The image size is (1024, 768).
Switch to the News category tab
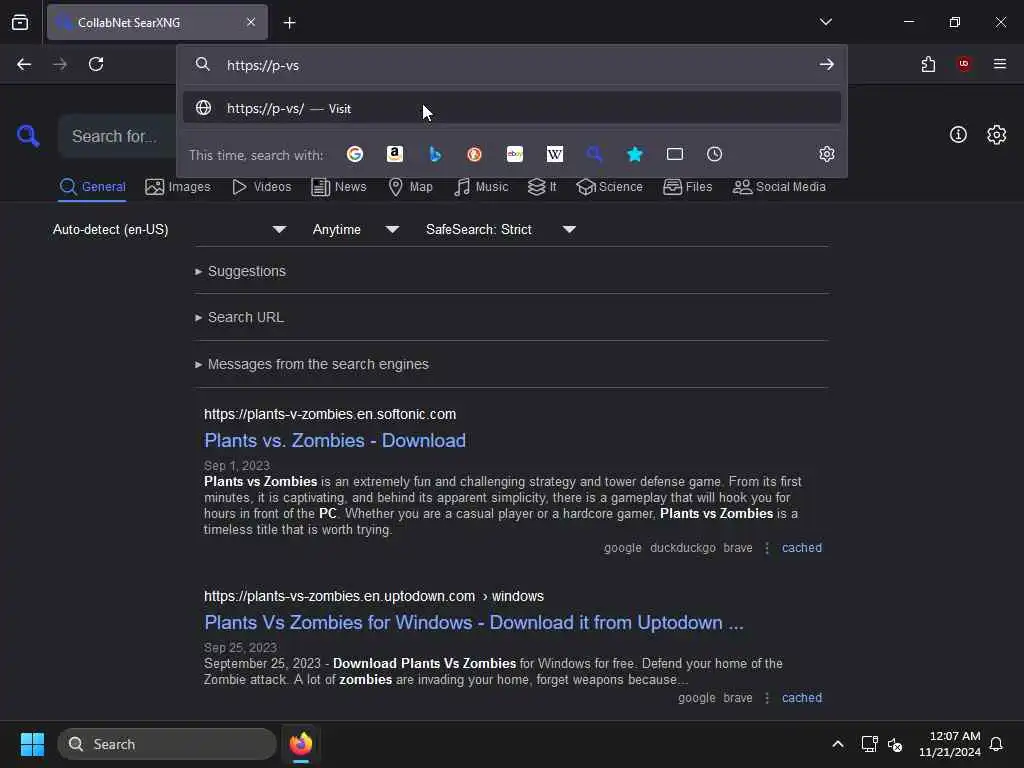click(x=339, y=187)
